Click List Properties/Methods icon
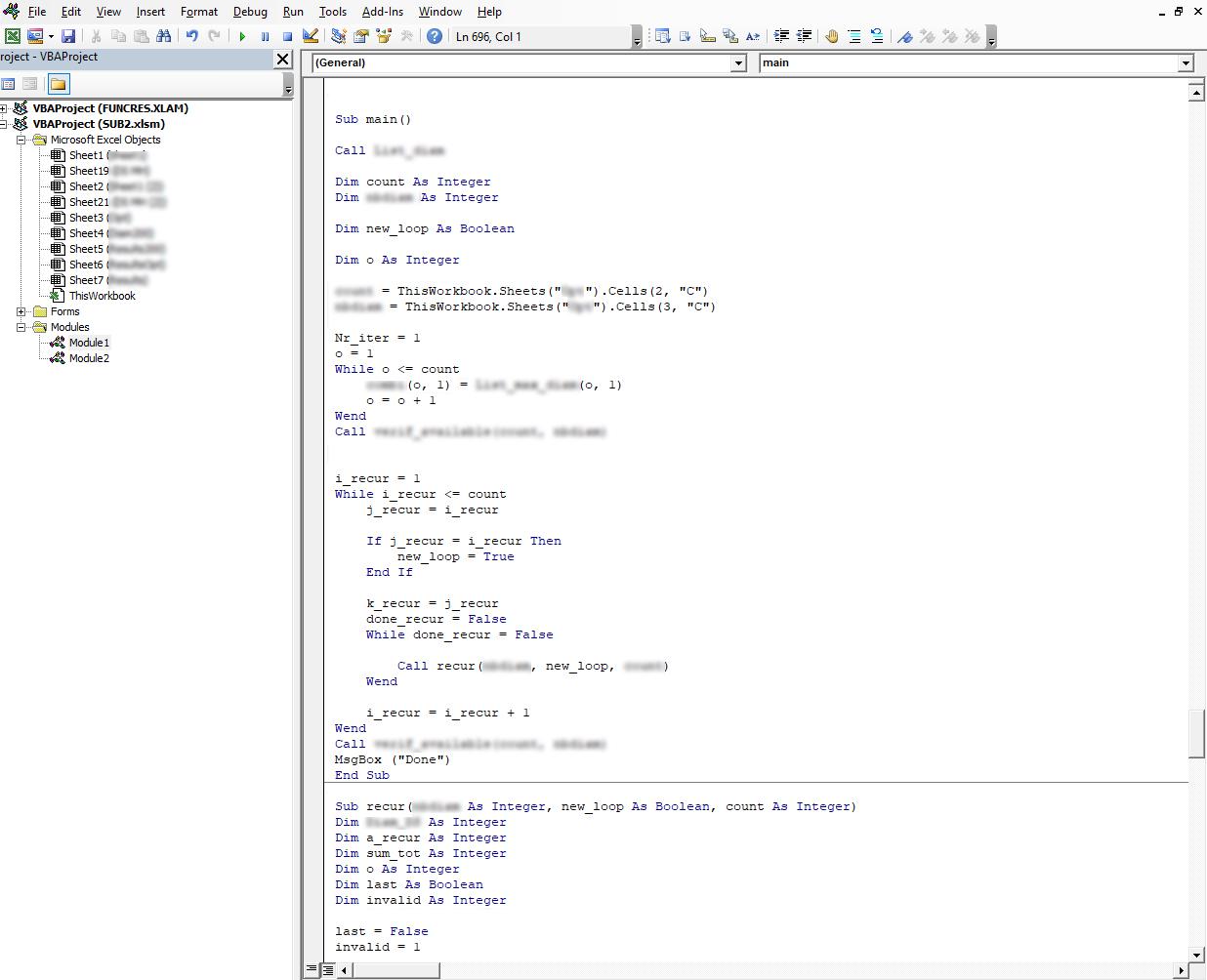 (662, 36)
